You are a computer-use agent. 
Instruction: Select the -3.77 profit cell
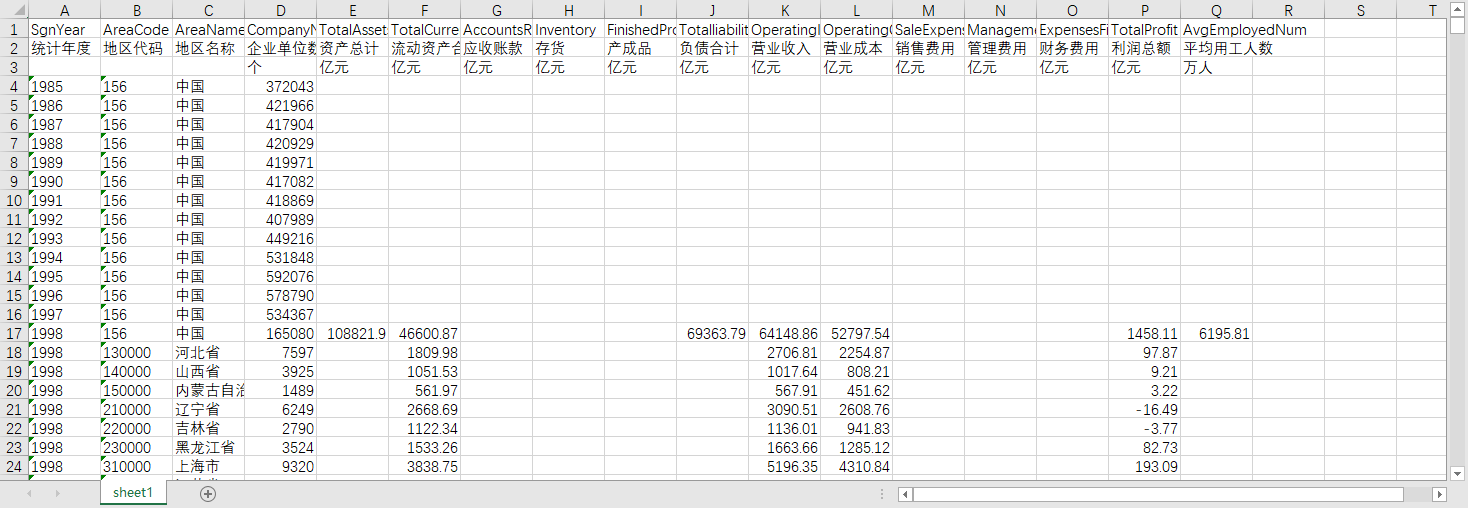pyautogui.click(x=1145, y=428)
